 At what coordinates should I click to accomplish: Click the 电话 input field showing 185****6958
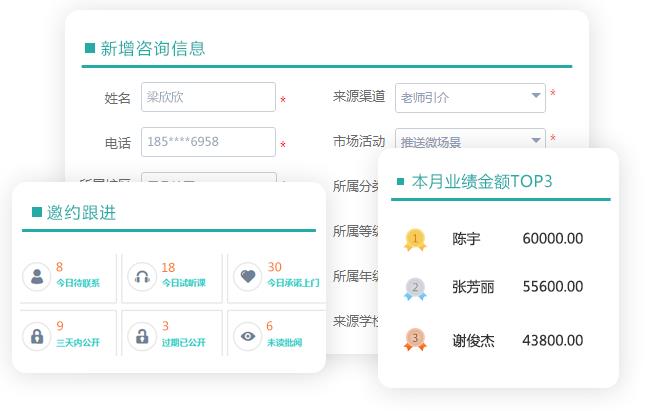coord(208,142)
